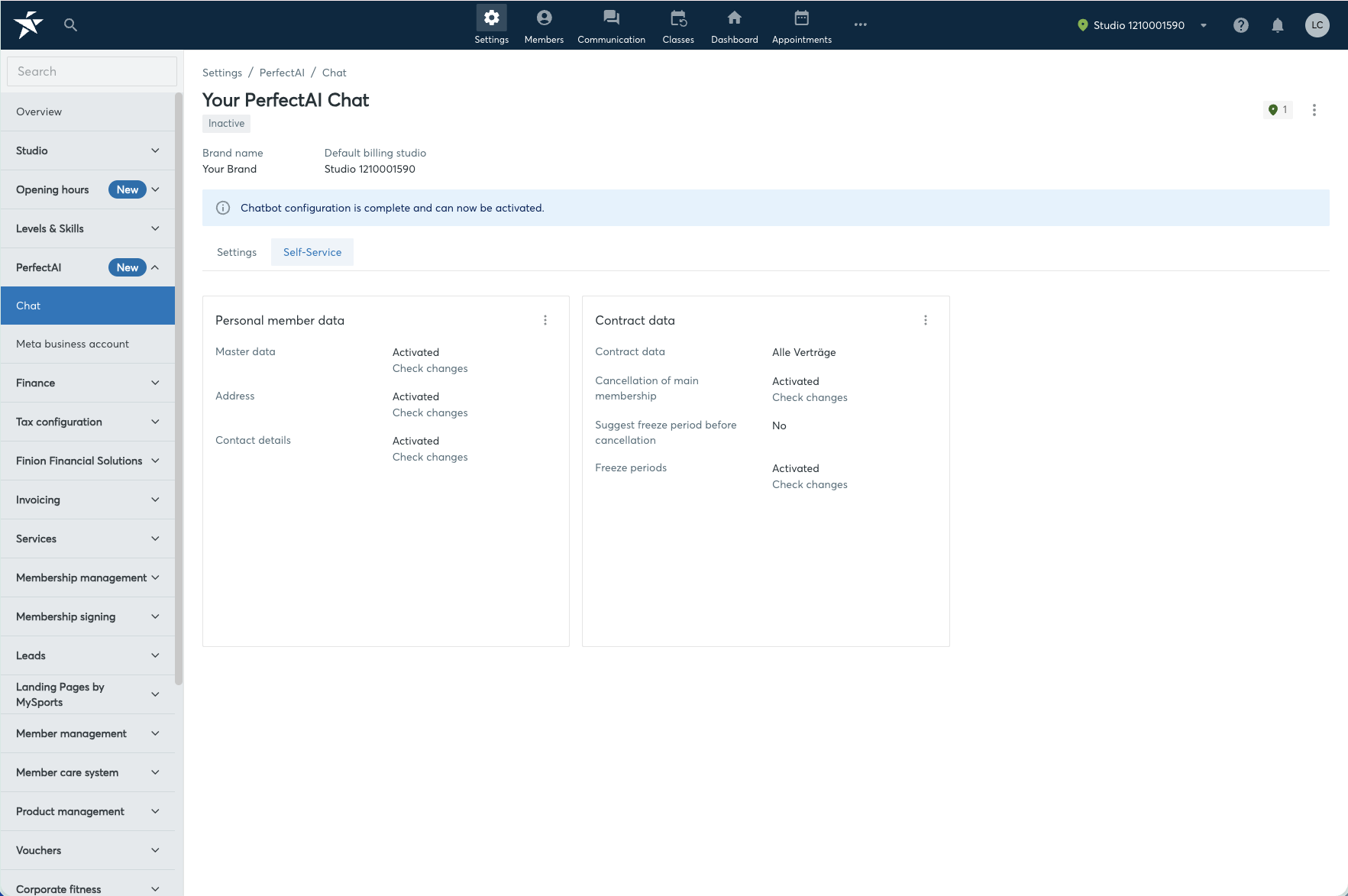Click Check changes under Master data
This screenshot has height=896, width=1348.
(430, 368)
